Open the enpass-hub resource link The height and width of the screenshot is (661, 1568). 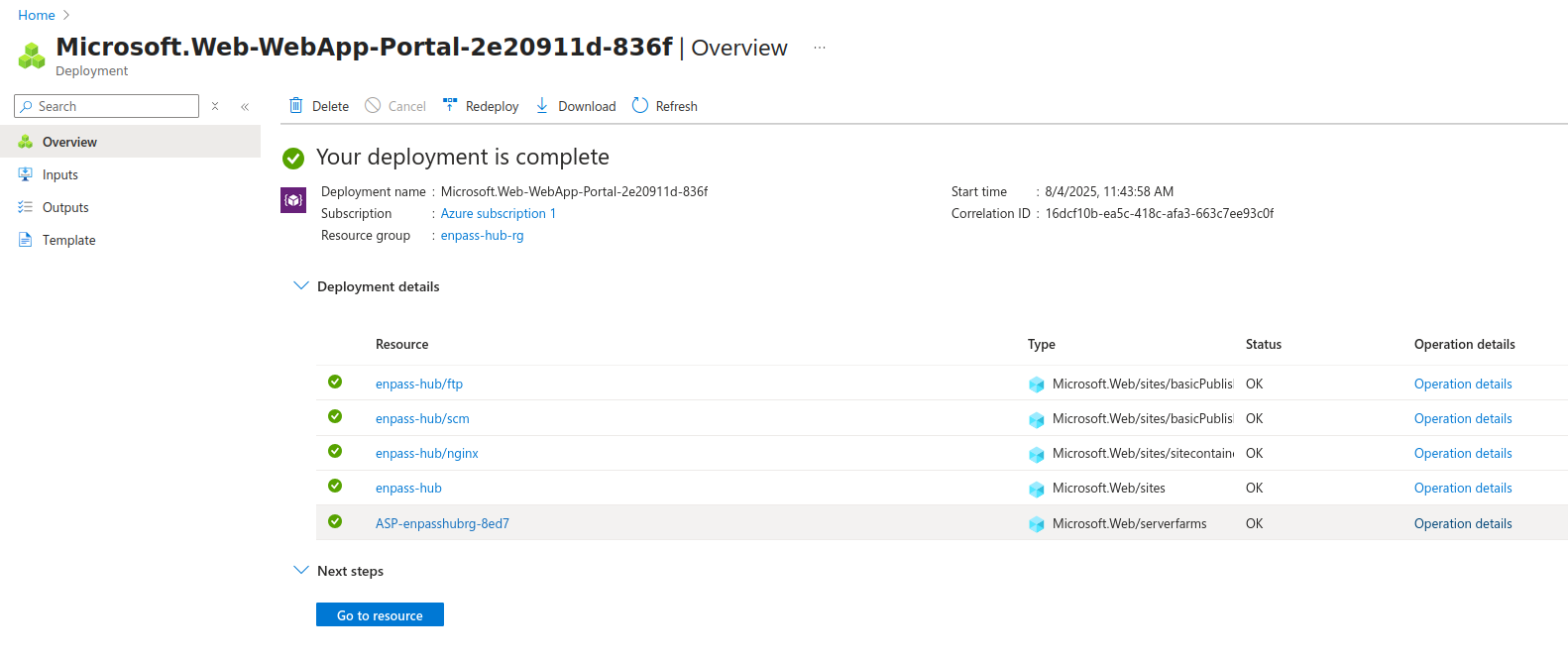point(408,488)
